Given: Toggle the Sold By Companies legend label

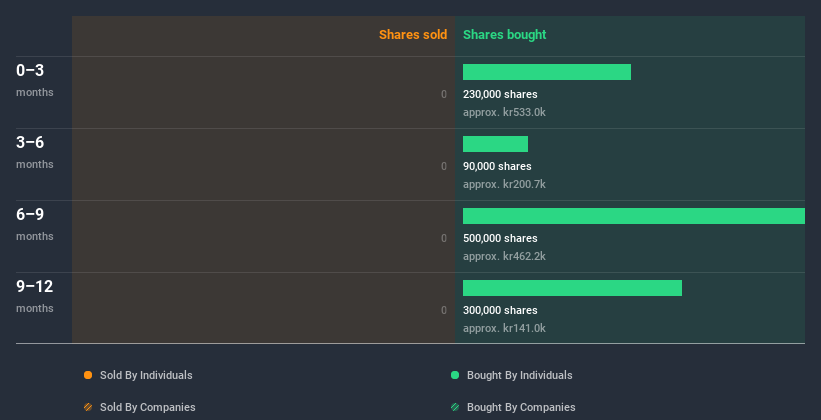Looking at the screenshot, I should [x=147, y=407].
